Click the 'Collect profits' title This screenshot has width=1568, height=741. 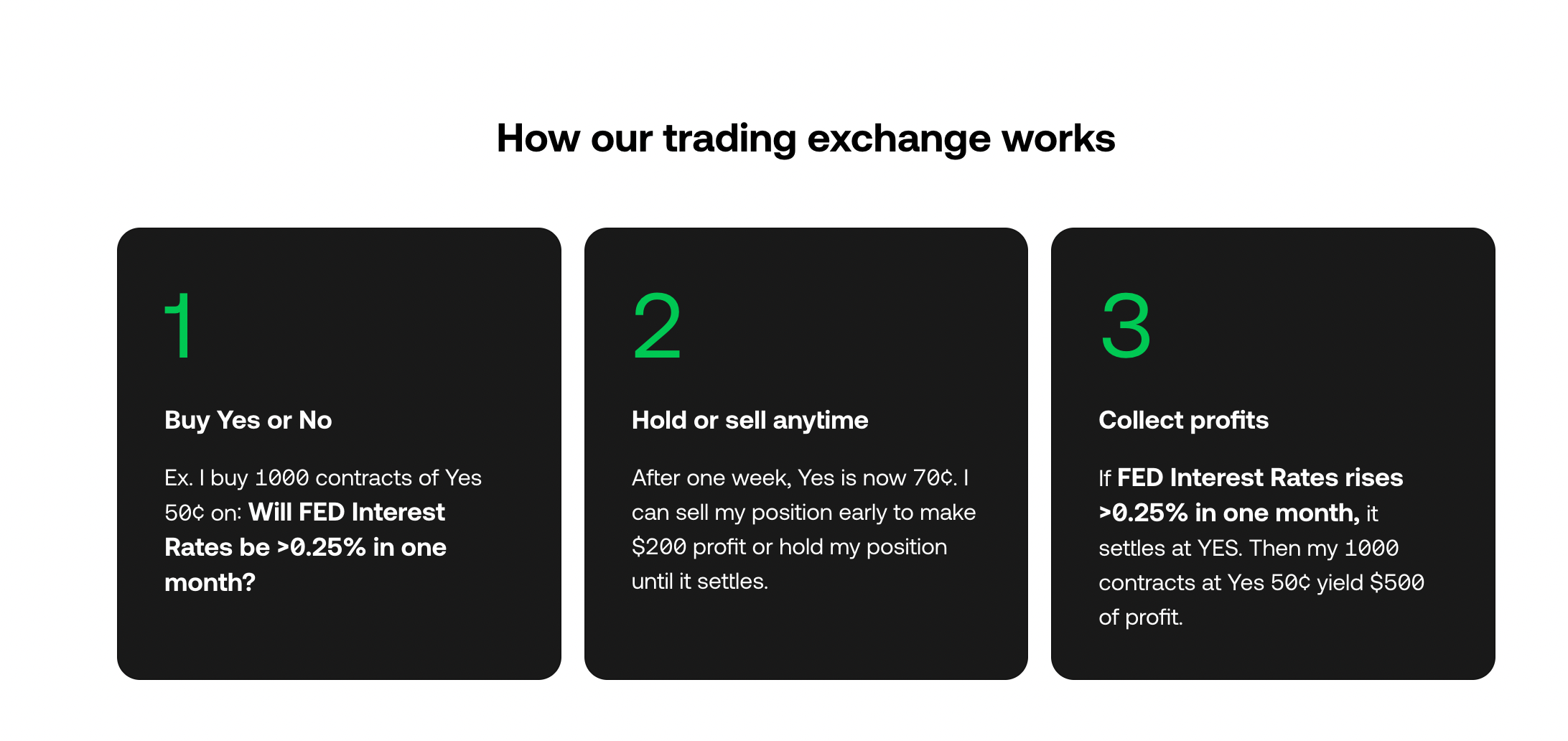tap(1183, 420)
